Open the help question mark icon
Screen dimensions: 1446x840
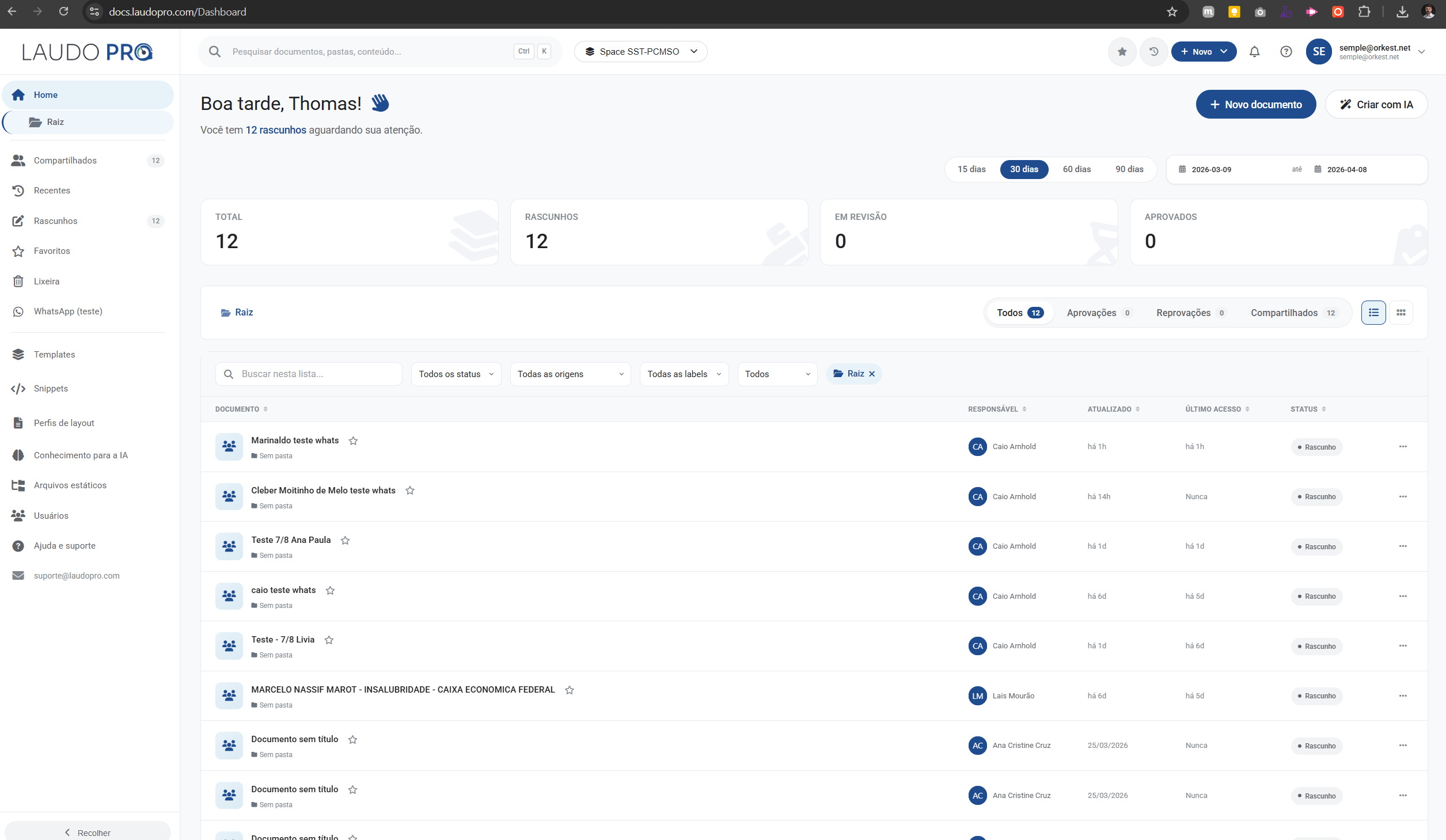coord(1286,51)
